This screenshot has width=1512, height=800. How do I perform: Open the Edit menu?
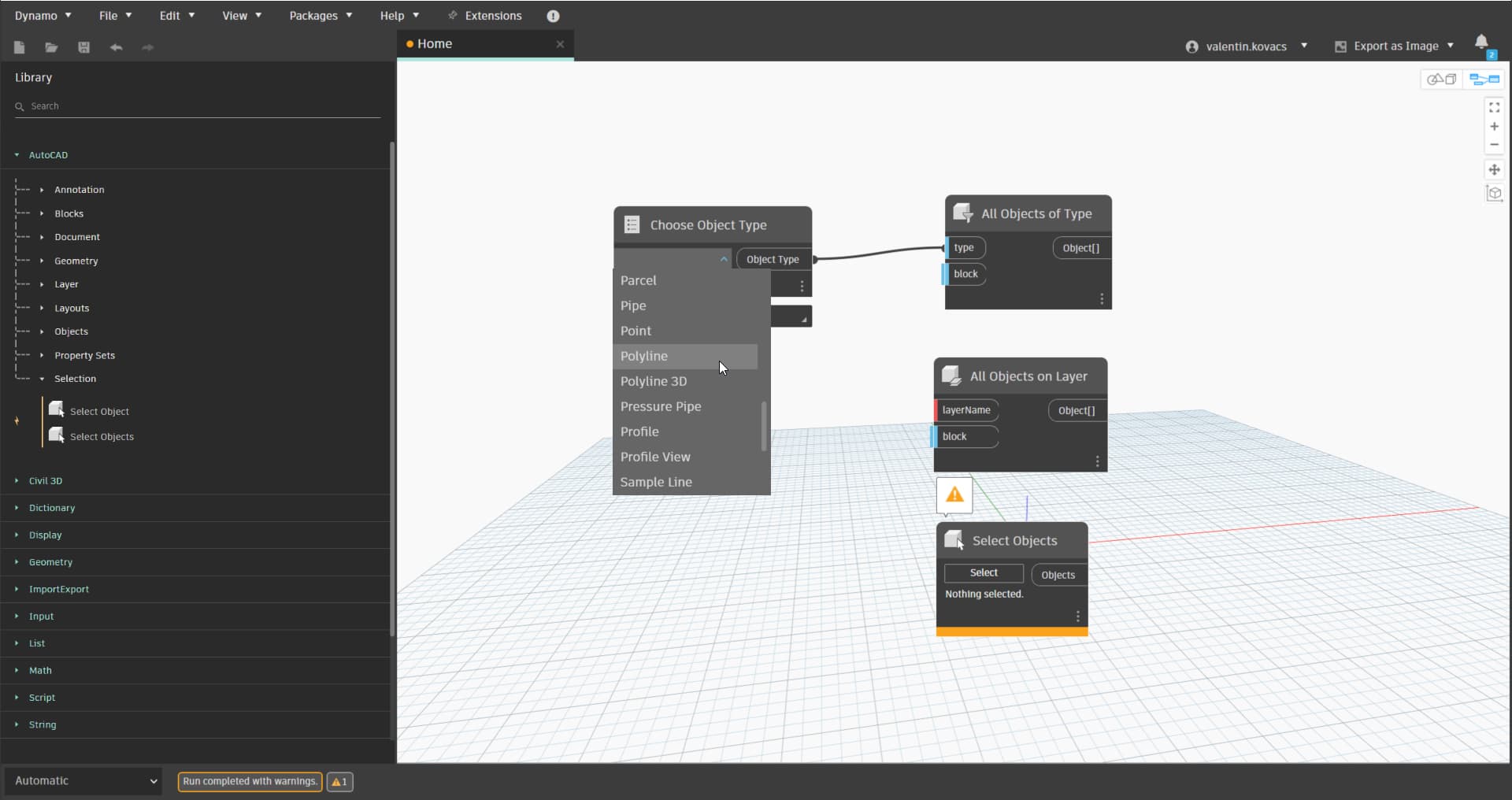[176, 16]
